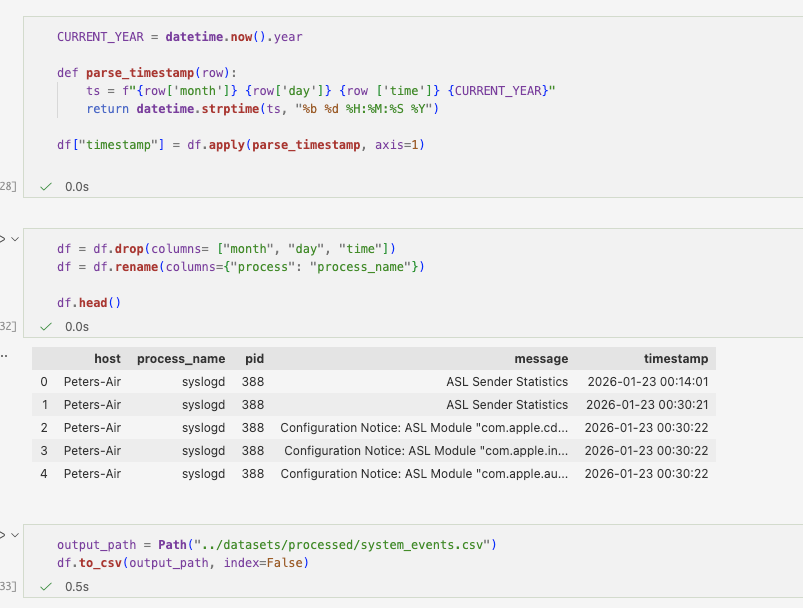Click the 'message' column header
The width and height of the screenshot is (803, 608).
(541, 358)
